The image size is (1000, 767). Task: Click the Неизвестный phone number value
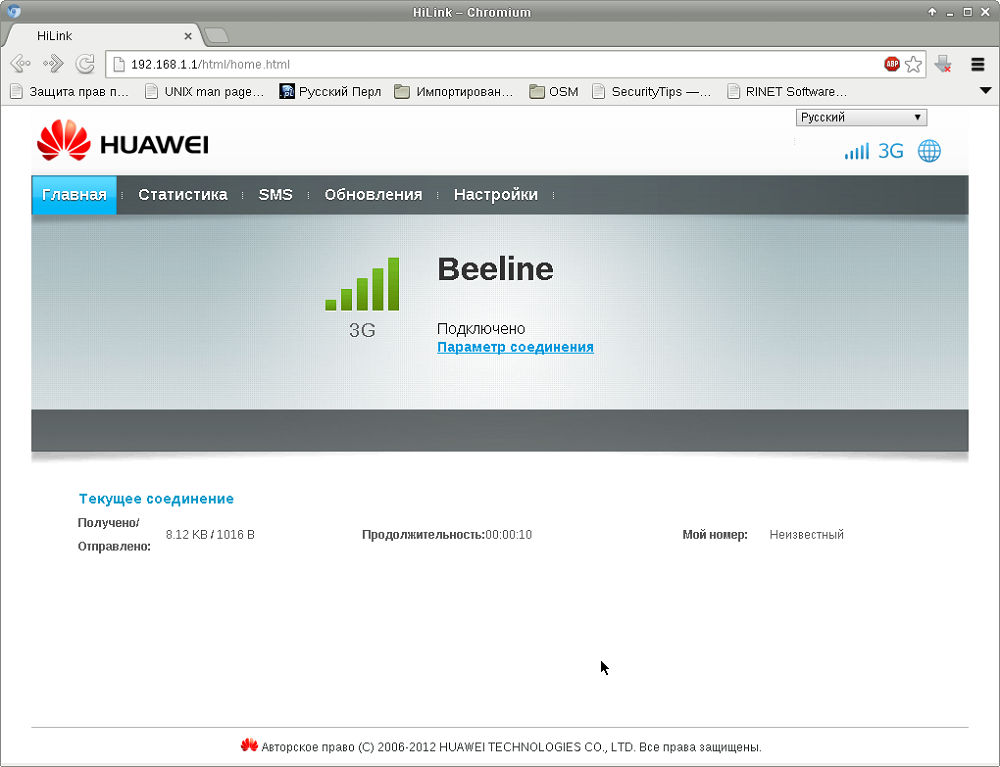click(806, 534)
